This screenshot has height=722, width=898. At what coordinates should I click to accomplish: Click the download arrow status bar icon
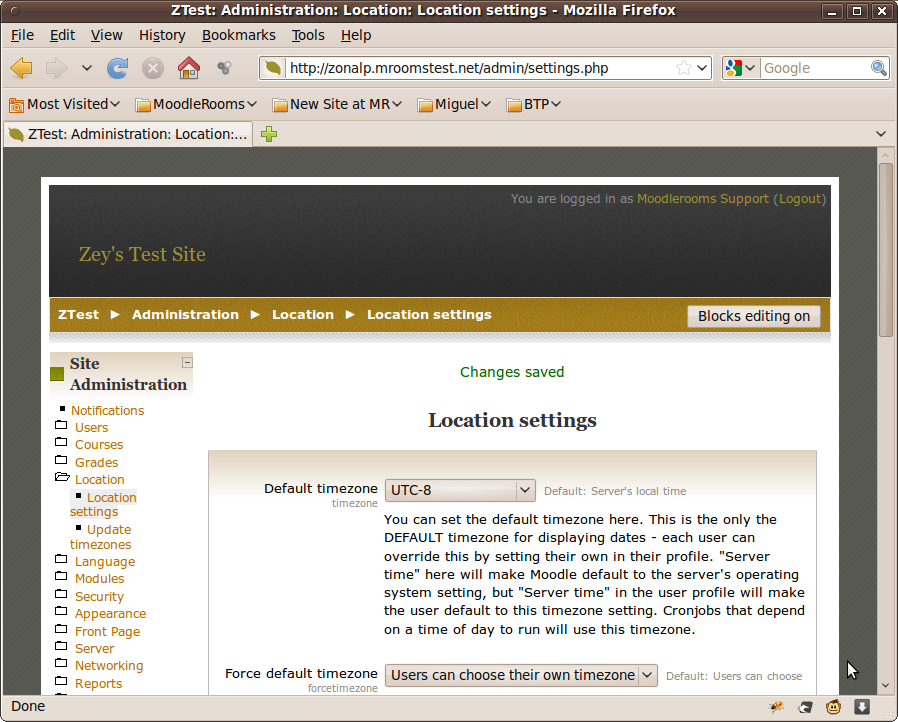tap(862, 707)
